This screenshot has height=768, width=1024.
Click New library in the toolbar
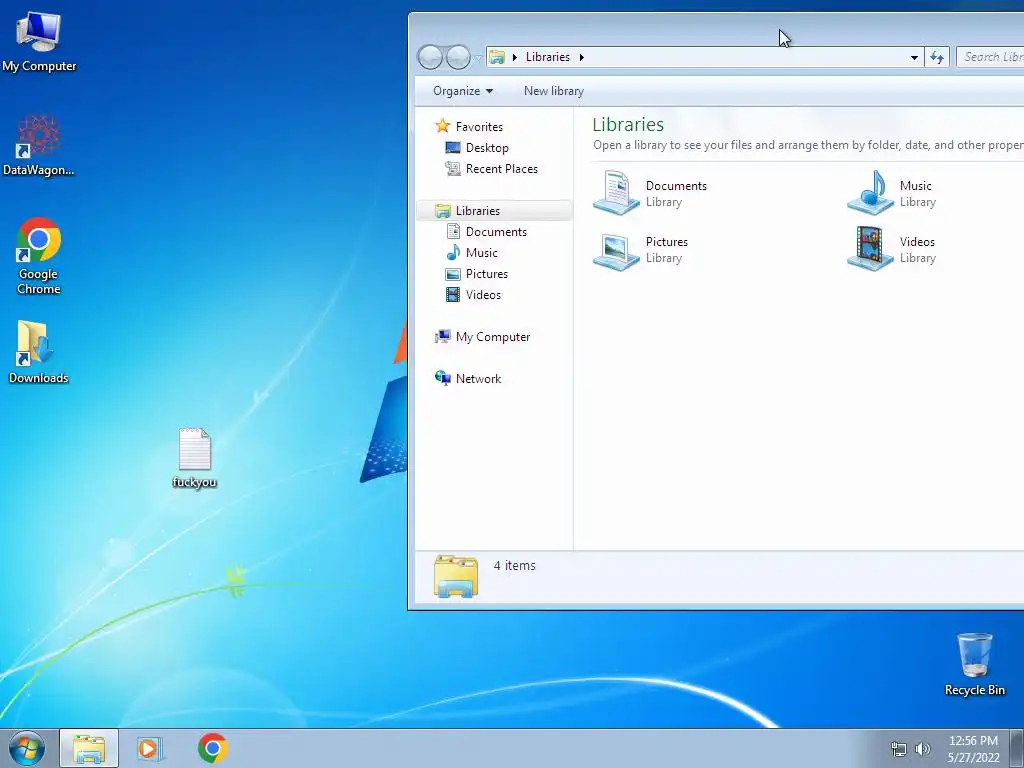click(554, 91)
